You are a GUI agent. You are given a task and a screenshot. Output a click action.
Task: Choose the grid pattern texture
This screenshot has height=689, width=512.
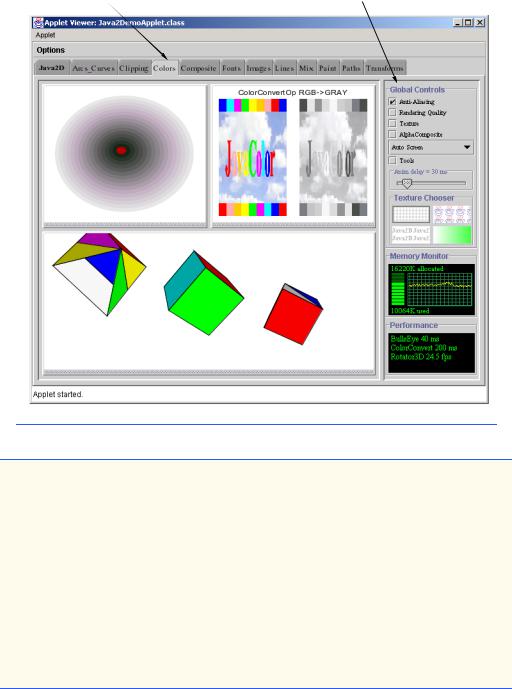coord(411,214)
